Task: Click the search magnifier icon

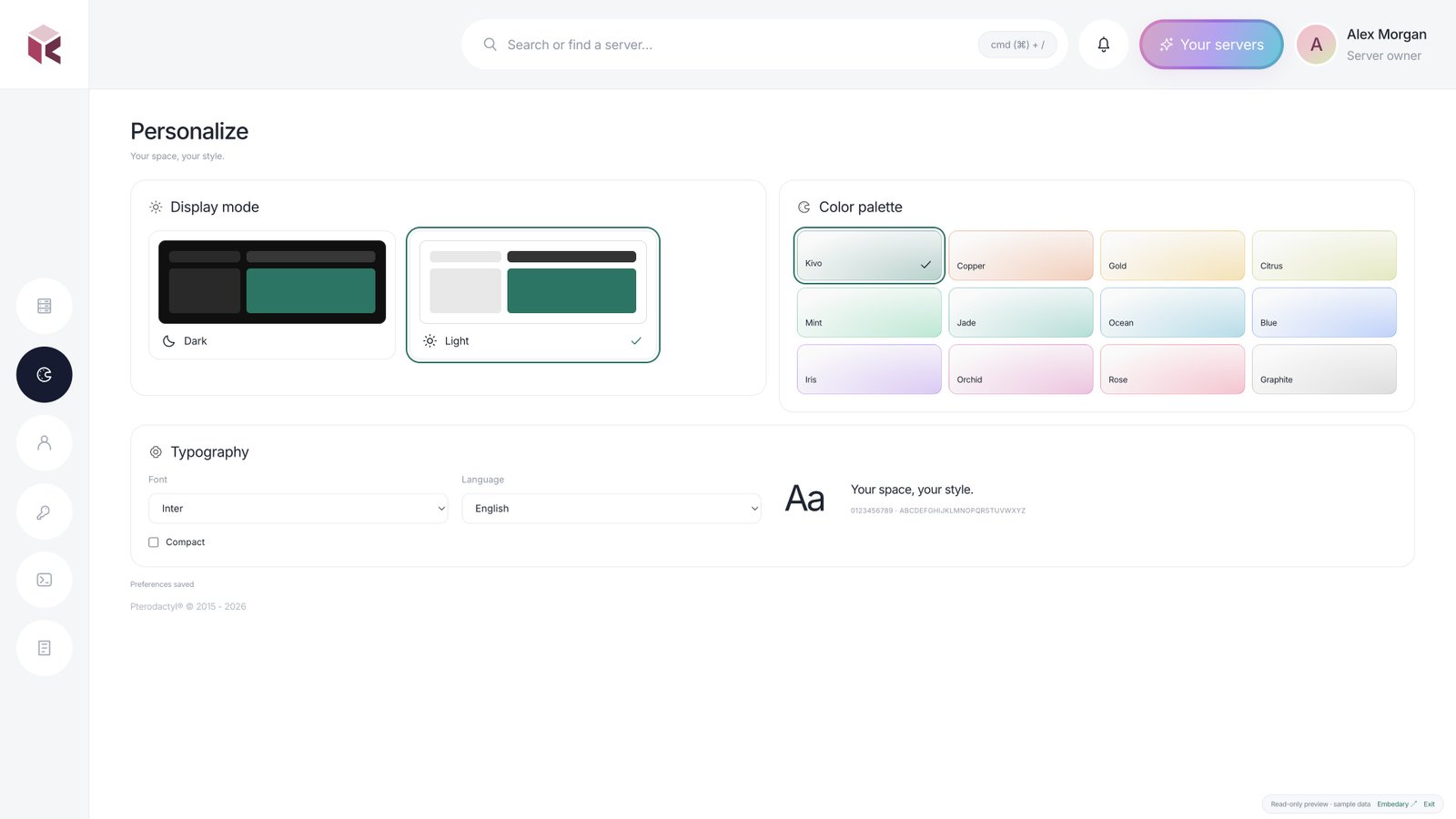Action: click(490, 45)
